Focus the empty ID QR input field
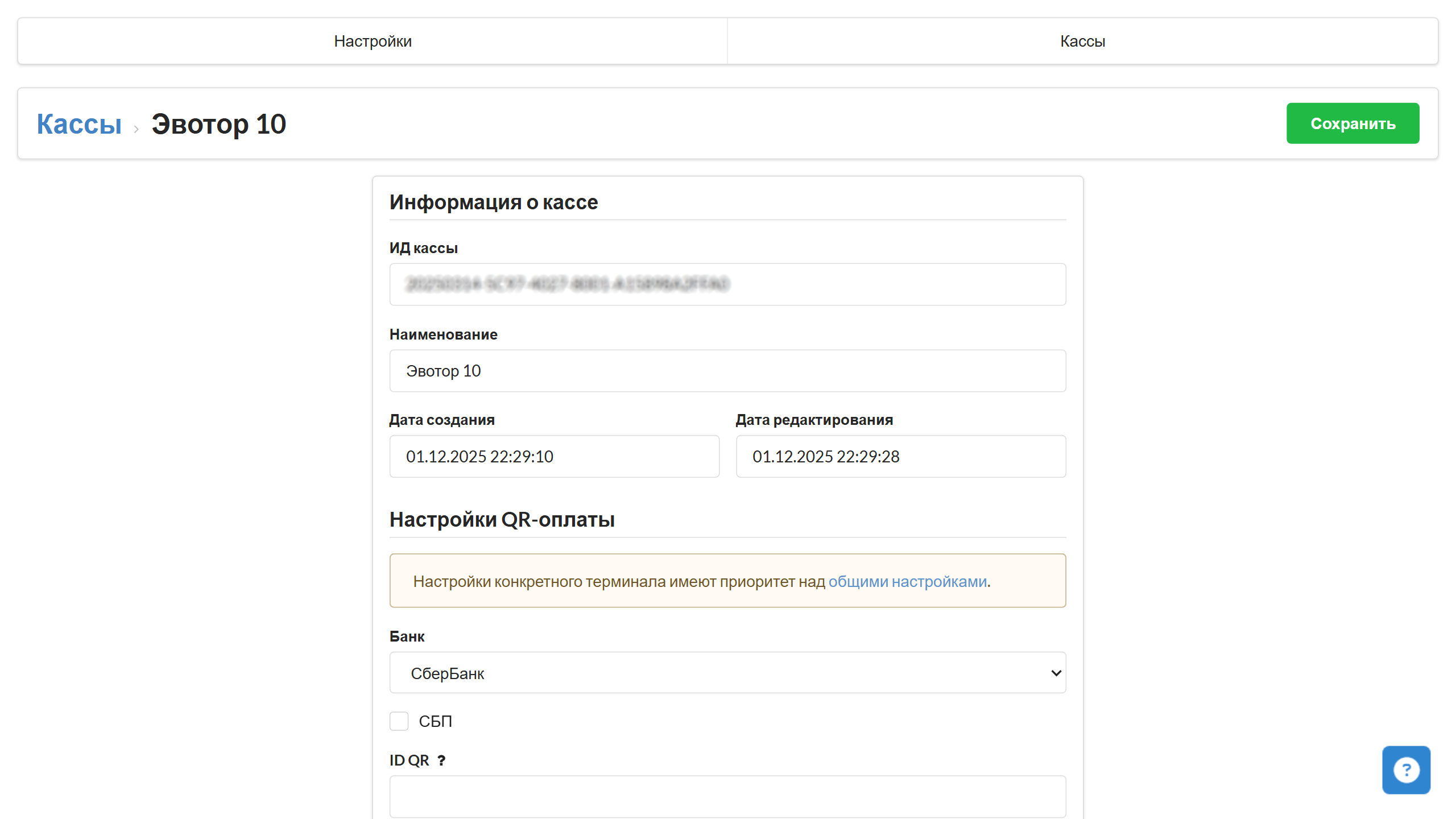This screenshot has height=819, width=1456. 727,796
